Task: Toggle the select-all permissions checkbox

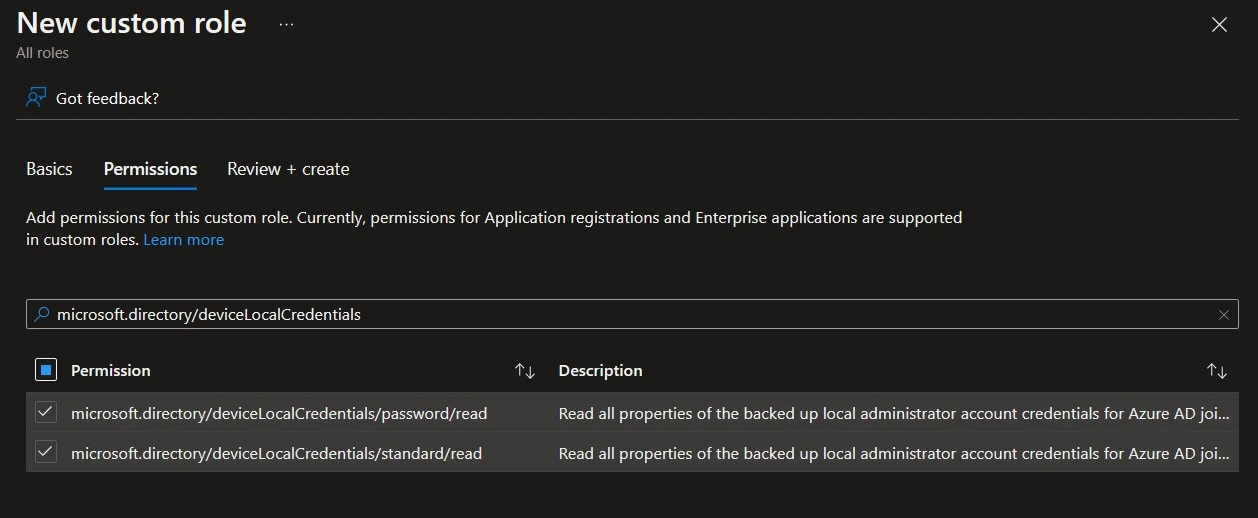Action: [46, 370]
